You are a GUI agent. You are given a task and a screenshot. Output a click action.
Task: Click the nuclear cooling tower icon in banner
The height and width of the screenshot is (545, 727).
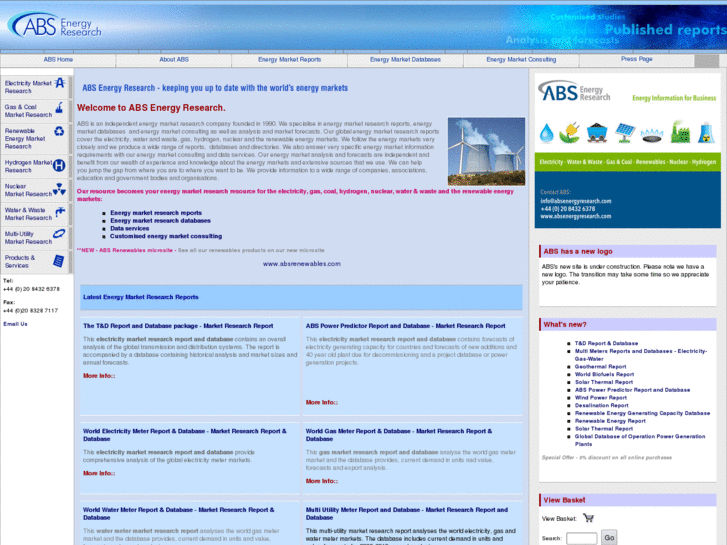coord(706,133)
